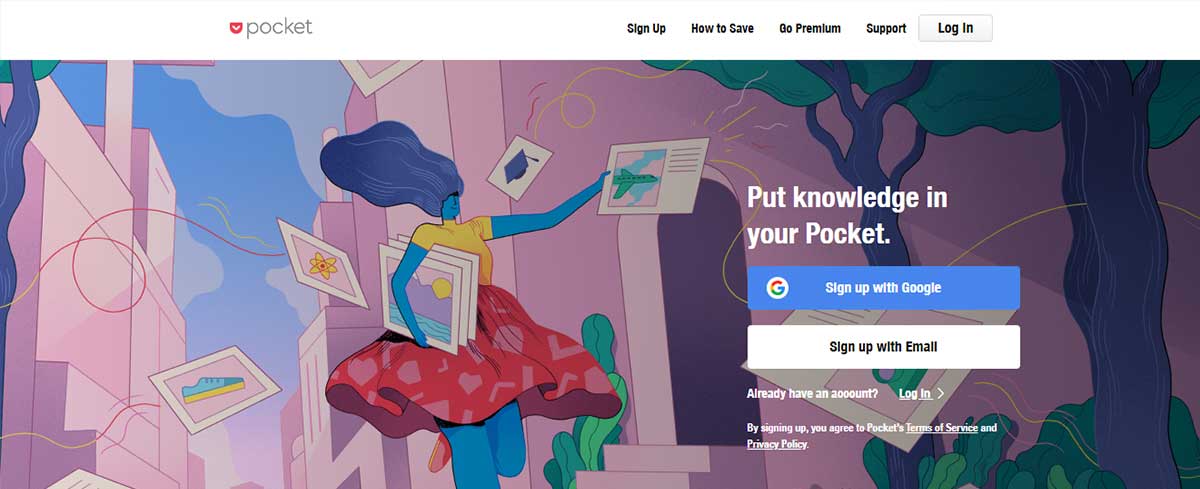Open the Privacy Policy link
Screen dimensions: 1200x489
pyautogui.click(x=776, y=443)
